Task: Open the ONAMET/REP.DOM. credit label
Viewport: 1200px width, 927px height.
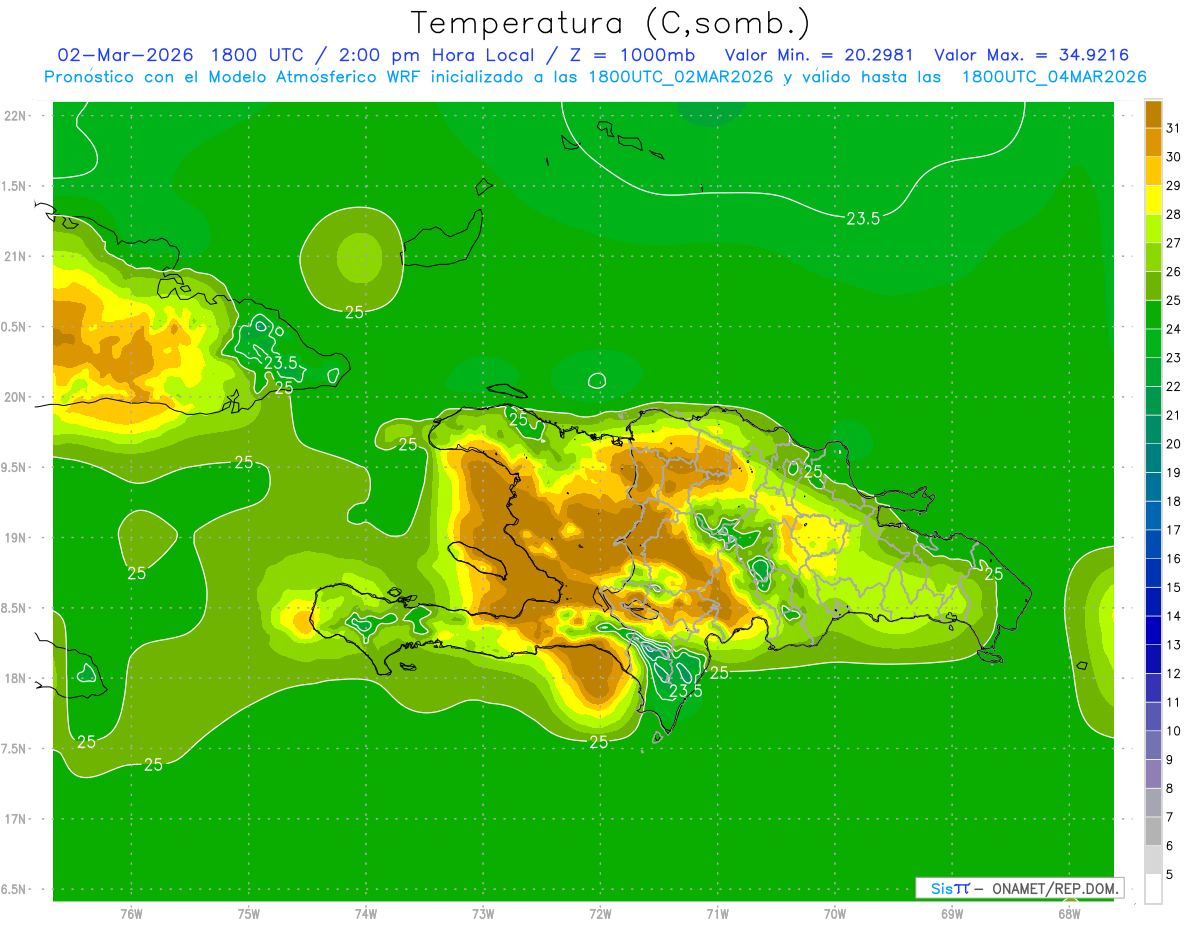Action: tap(1057, 888)
